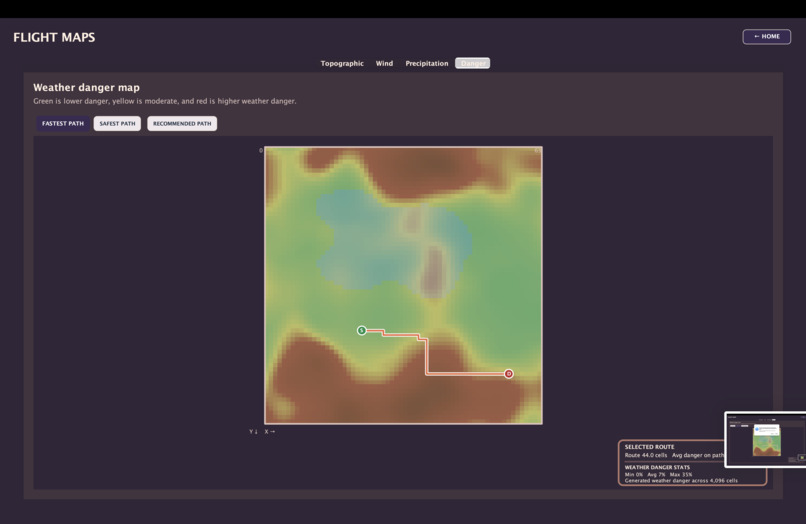Click the green S start marker
The image size is (806, 524).
pos(361,330)
